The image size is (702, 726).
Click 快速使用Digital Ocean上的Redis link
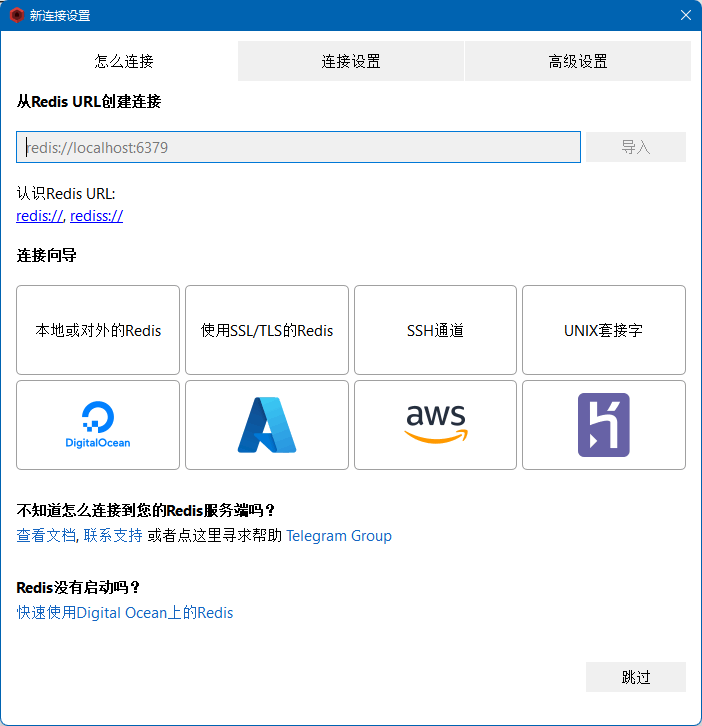[x=125, y=613]
